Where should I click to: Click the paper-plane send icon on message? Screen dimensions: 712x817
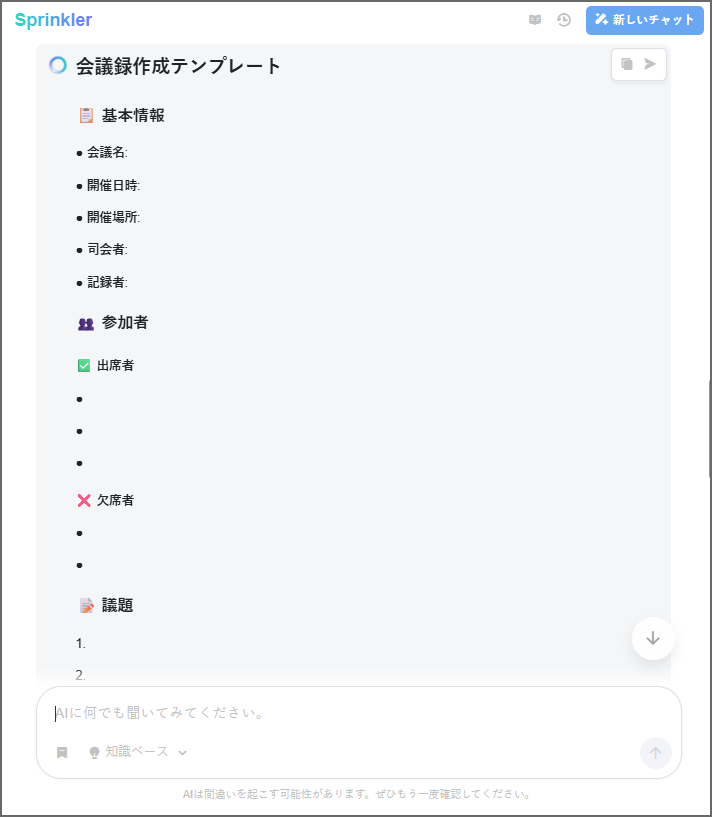coord(651,64)
